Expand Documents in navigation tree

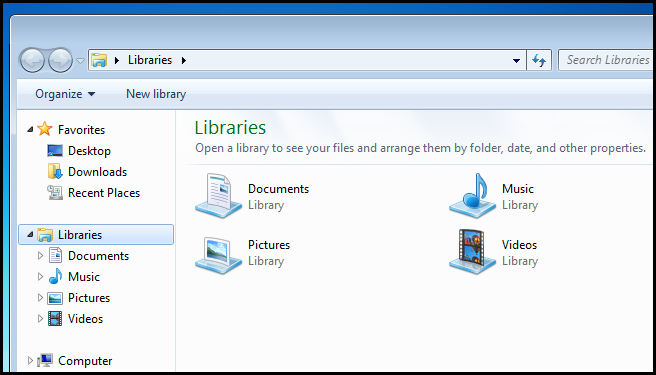40,255
